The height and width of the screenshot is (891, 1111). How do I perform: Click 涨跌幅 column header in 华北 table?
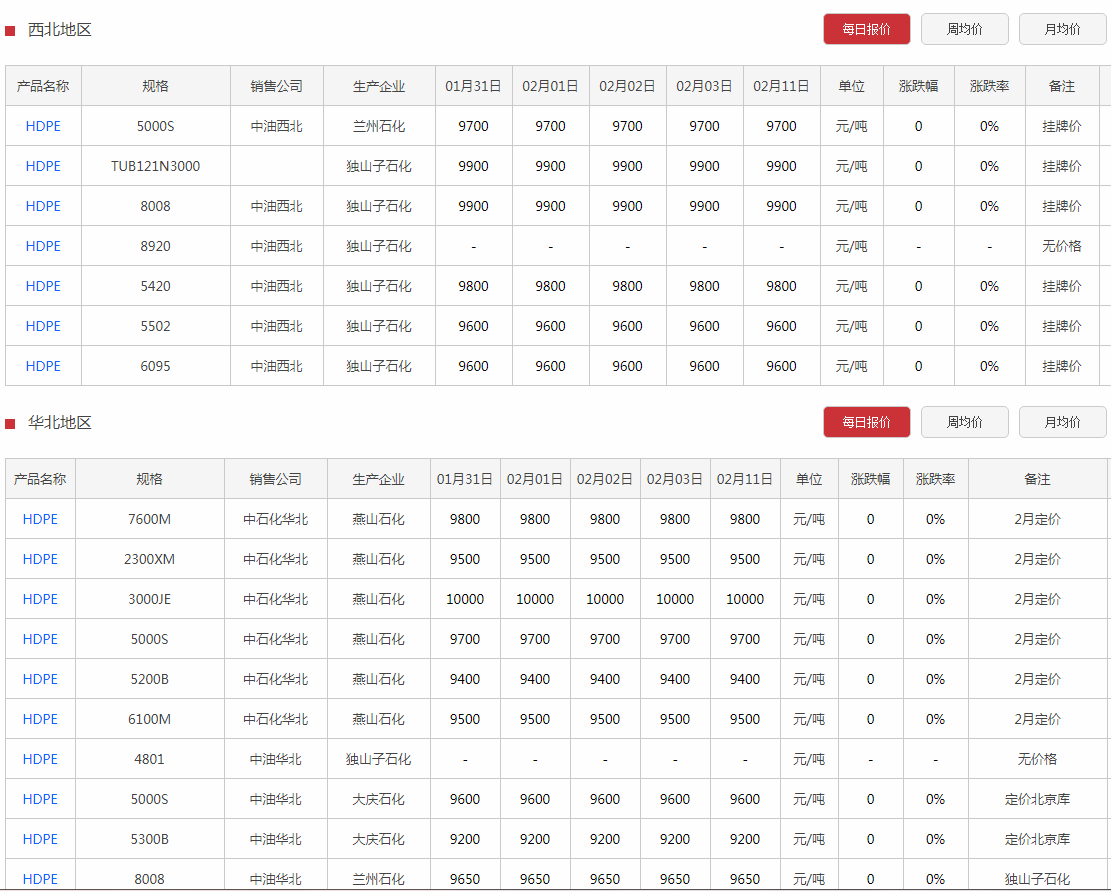click(x=870, y=479)
